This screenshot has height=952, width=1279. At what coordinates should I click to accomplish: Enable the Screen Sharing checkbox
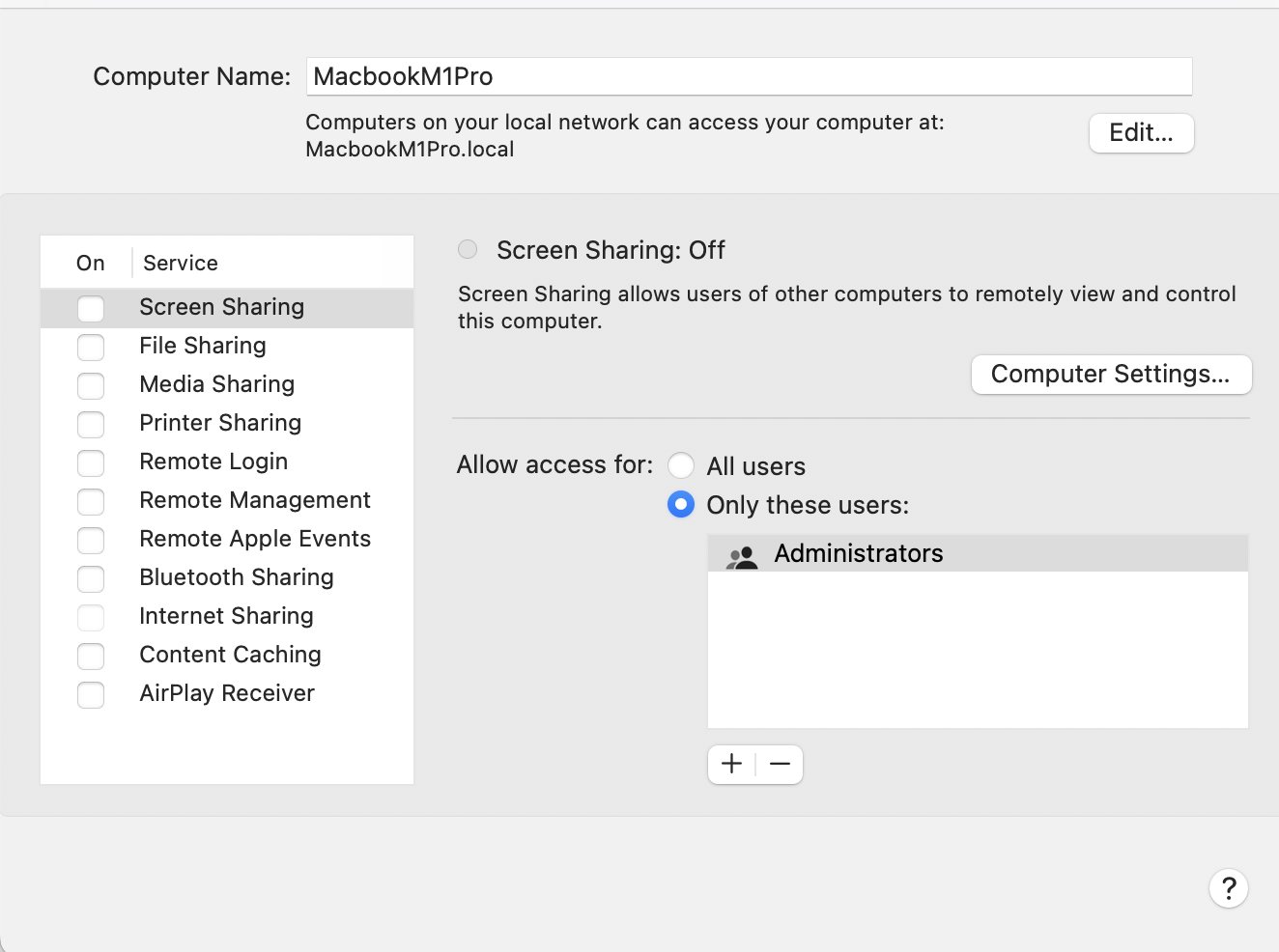click(91, 308)
